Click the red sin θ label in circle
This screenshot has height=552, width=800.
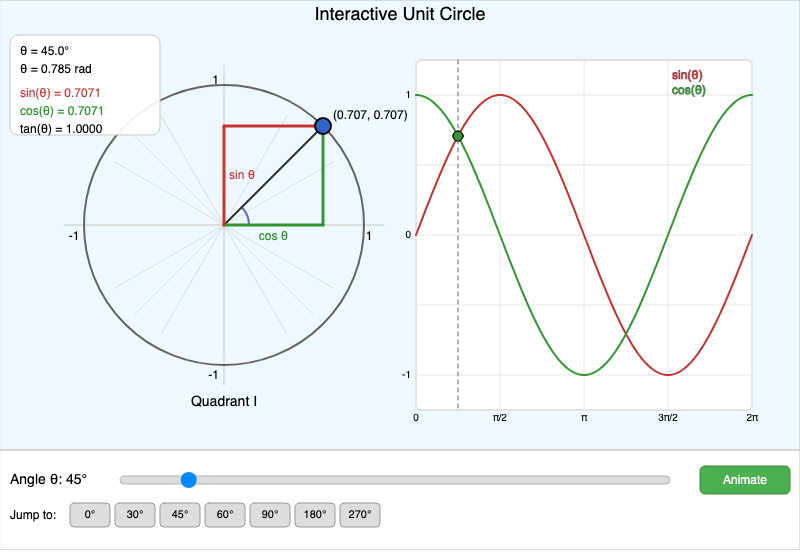point(241,174)
